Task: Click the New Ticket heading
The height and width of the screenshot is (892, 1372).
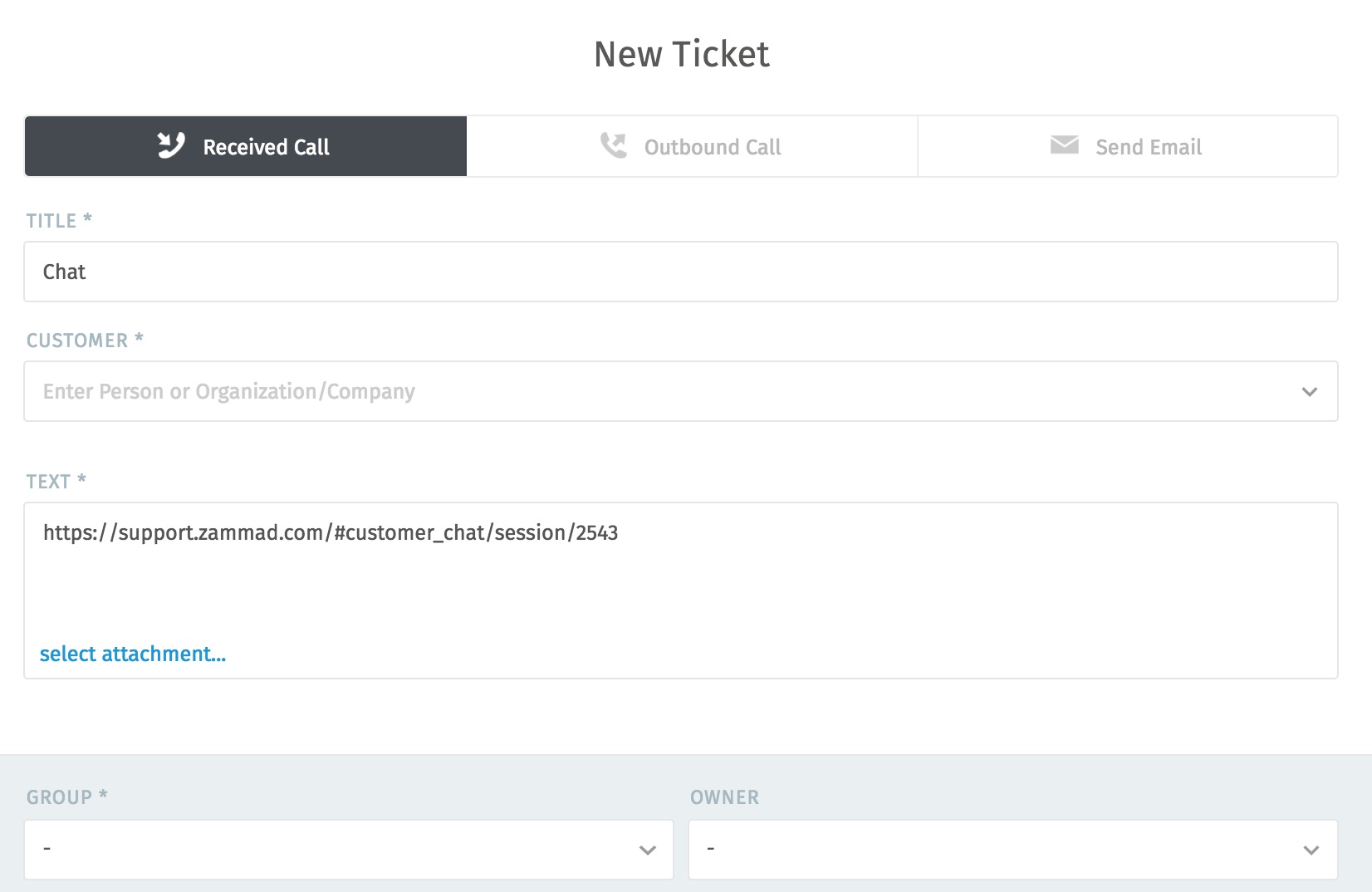Action: (x=681, y=54)
